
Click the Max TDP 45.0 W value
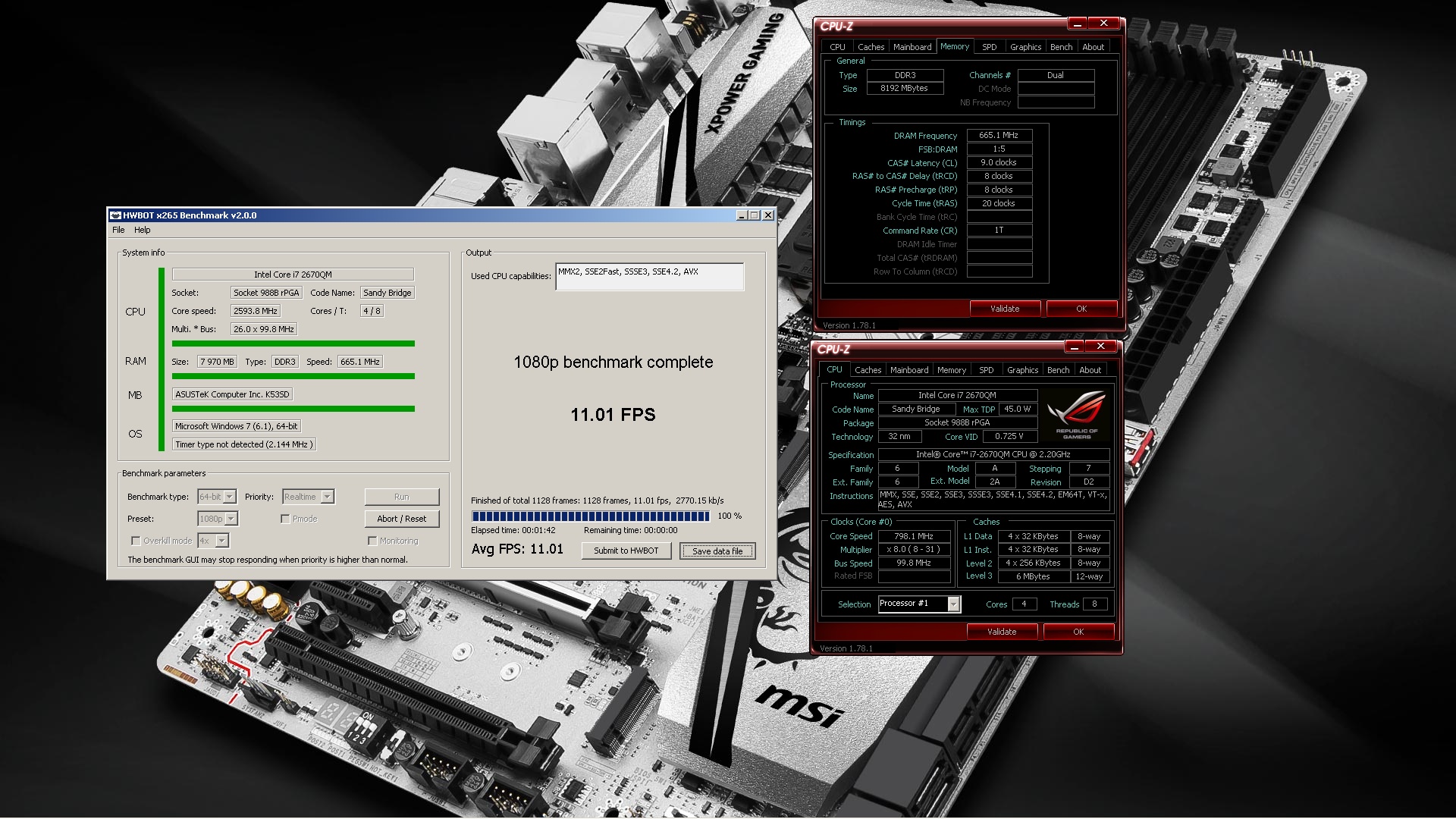click(x=1018, y=409)
